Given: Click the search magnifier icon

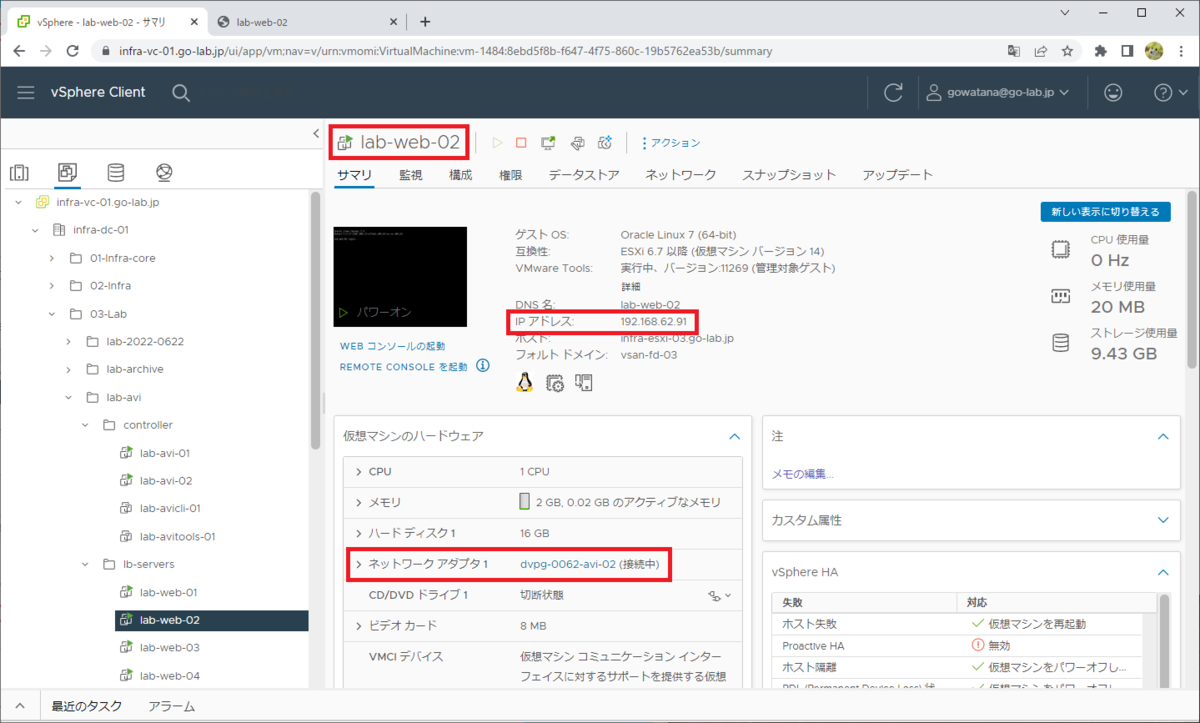Looking at the screenshot, I should [x=181, y=92].
